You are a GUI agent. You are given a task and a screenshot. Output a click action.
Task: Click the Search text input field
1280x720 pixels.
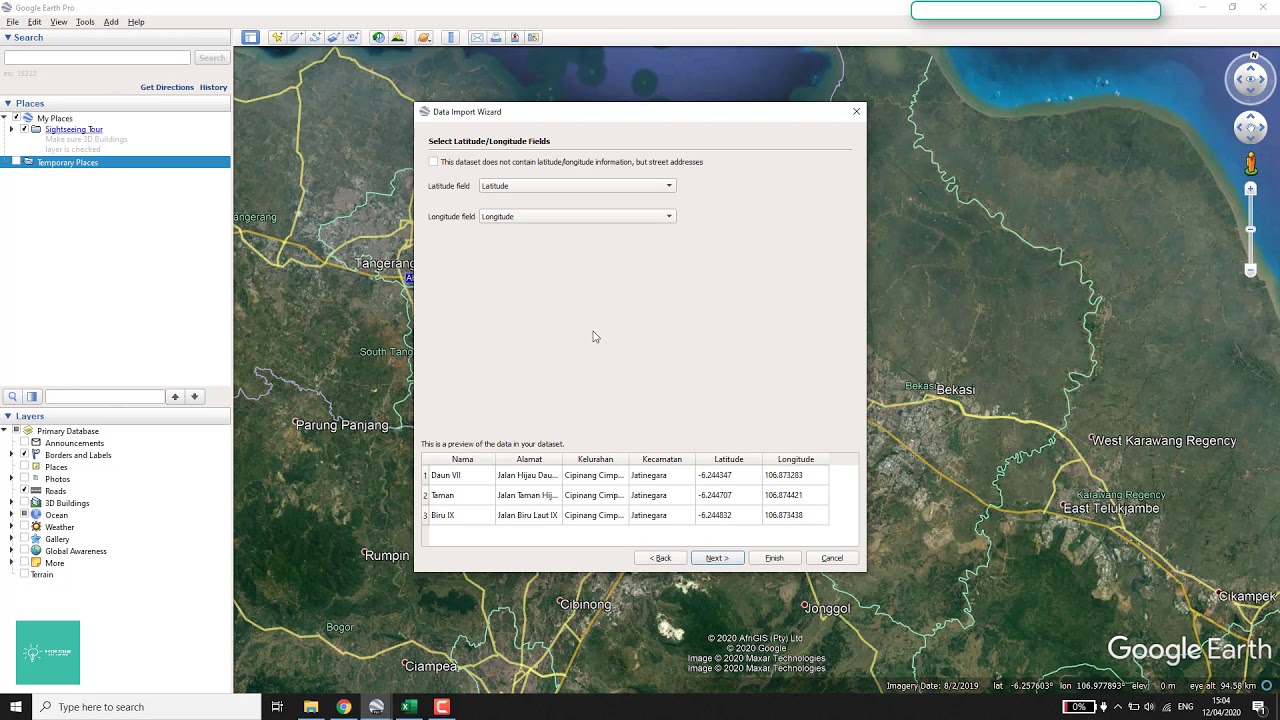(97, 58)
